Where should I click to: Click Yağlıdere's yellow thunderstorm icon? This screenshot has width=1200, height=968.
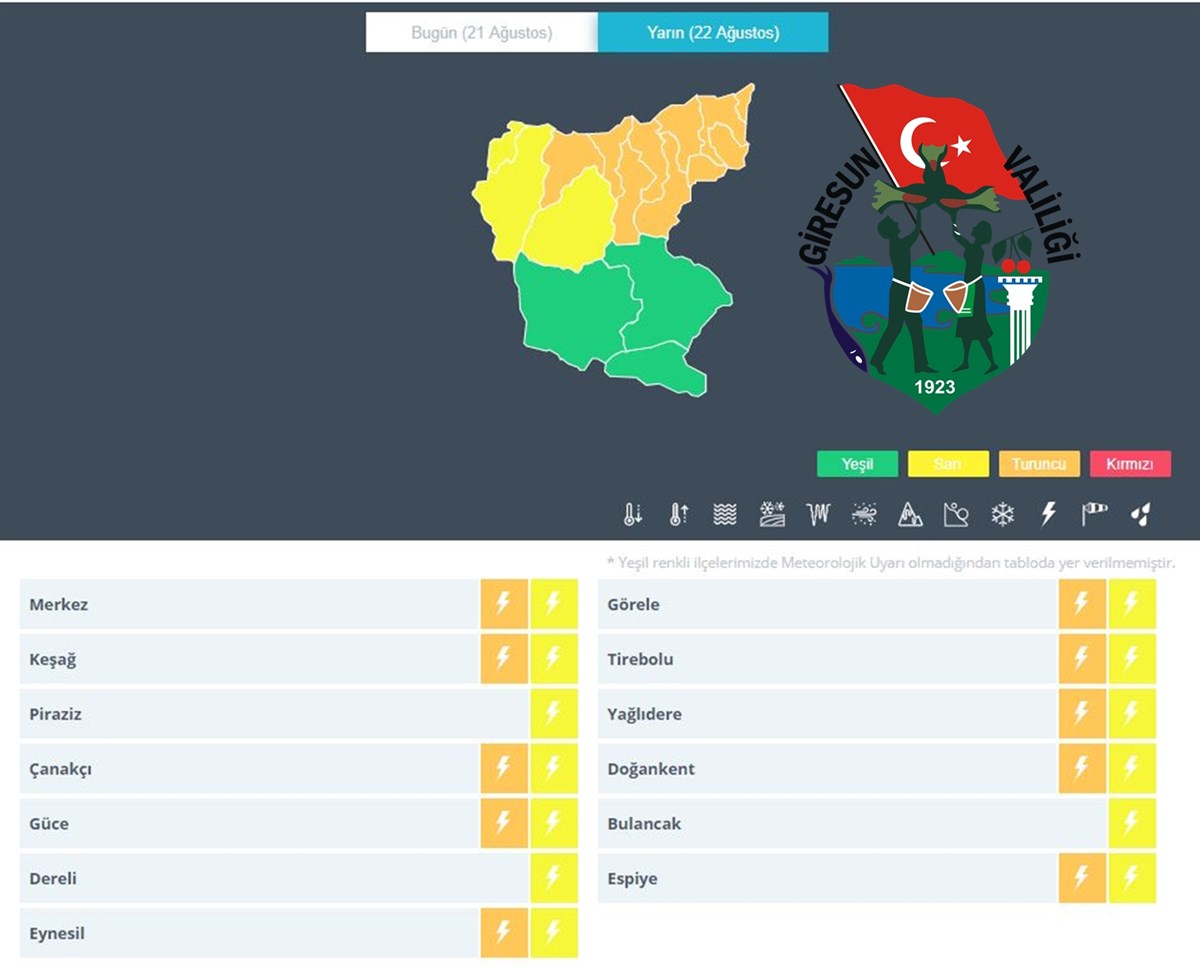click(x=1132, y=714)
